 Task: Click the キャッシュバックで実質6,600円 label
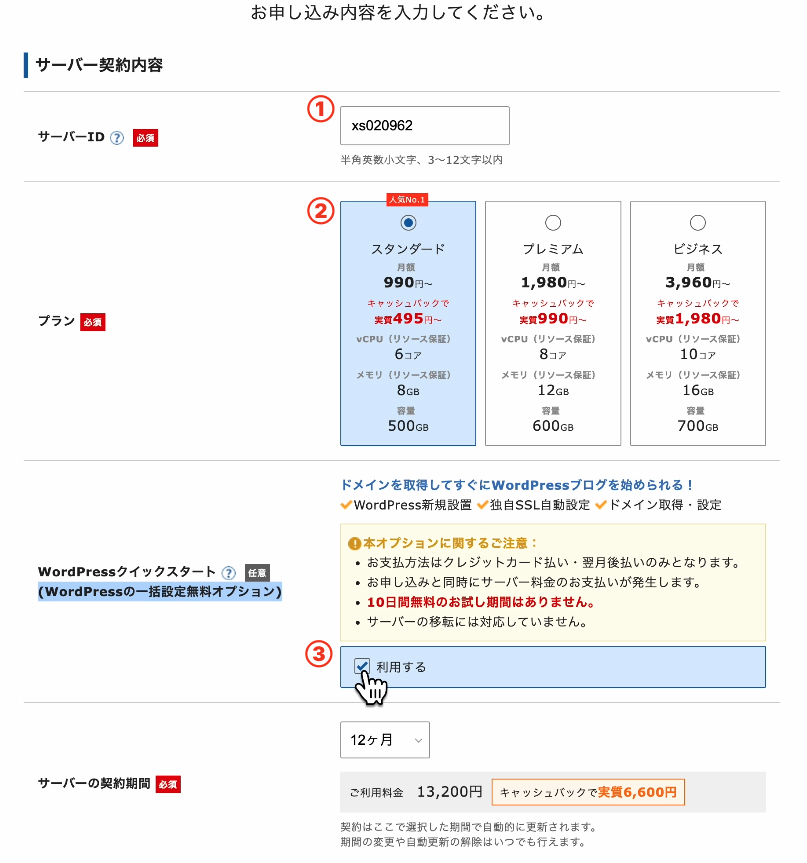click(x=587, y=791)
